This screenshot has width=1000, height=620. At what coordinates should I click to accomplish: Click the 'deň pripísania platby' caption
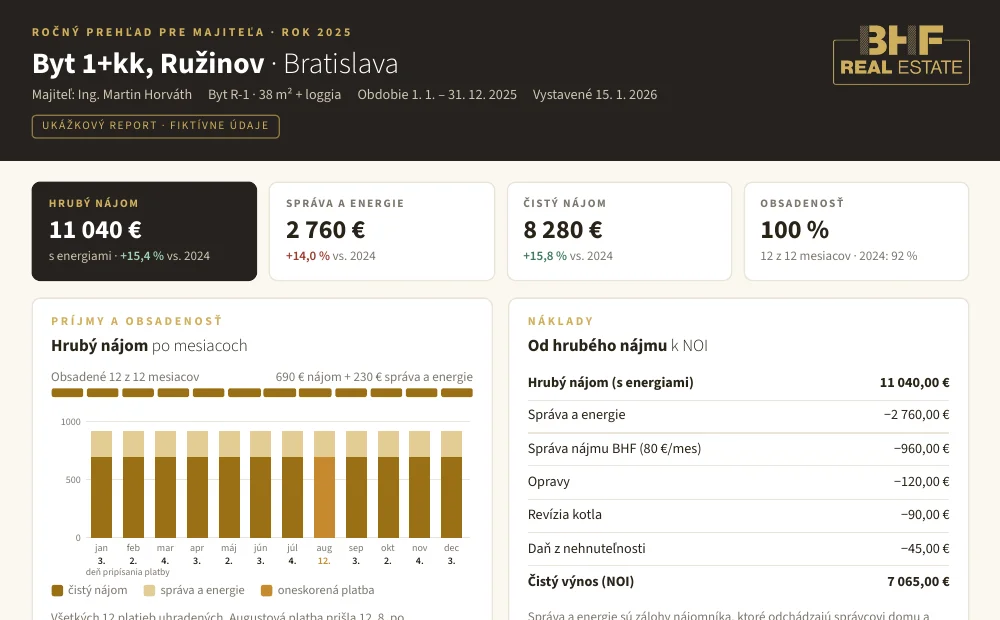pyautogui.click(x=128, y=572)
